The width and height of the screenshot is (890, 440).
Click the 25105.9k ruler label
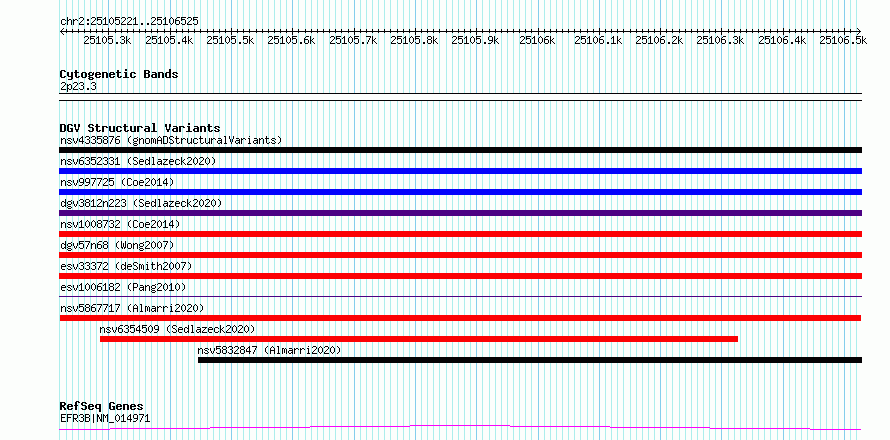[475, 40]
